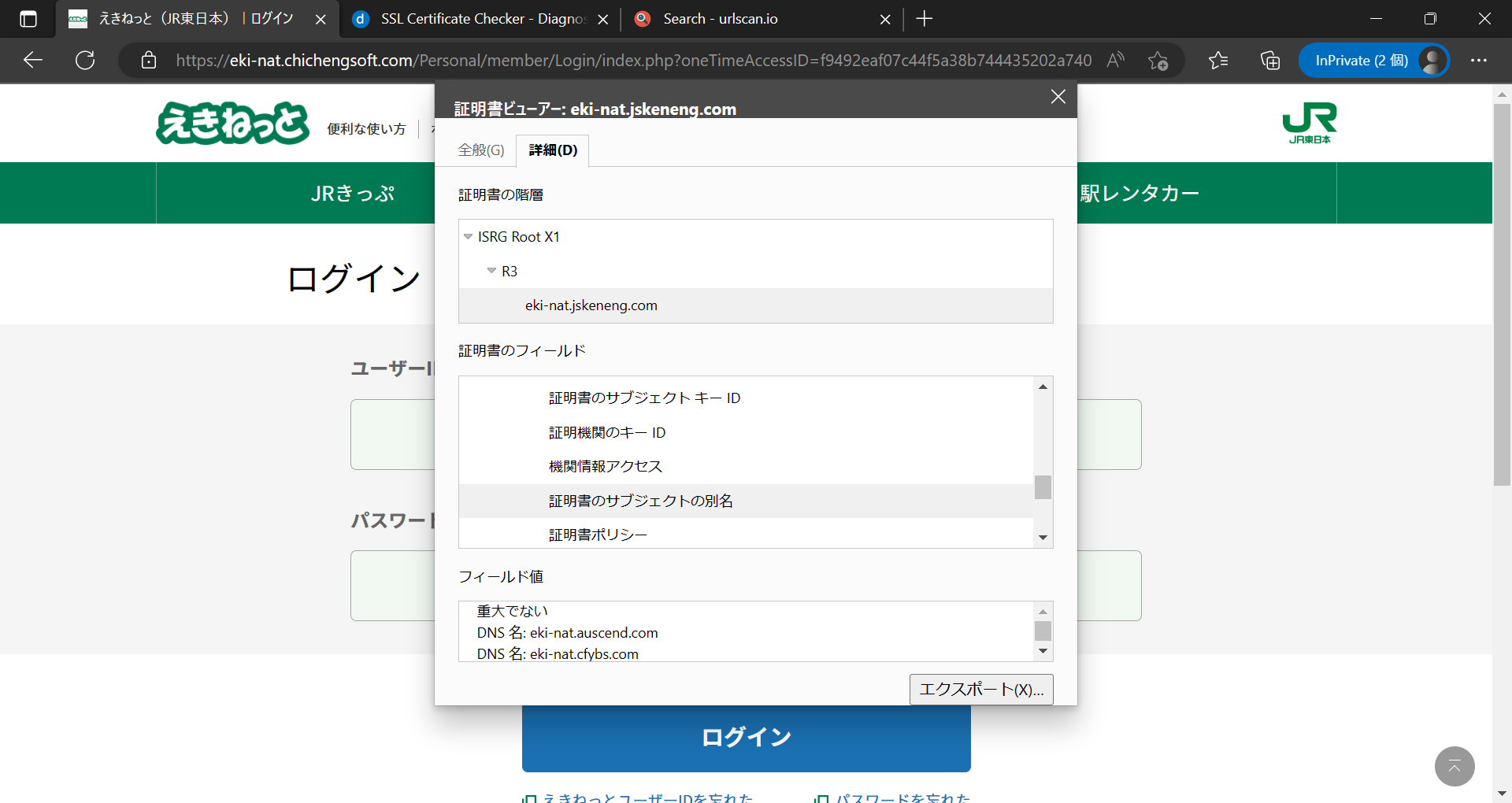Switch to the 全般(G) tab
1512x803 pixels.
481,150
